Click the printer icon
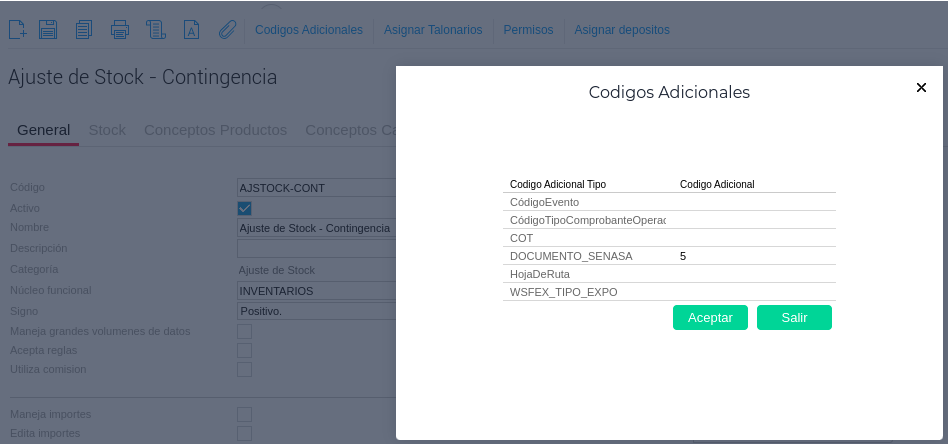948x444 pixels. click(120, 29)
